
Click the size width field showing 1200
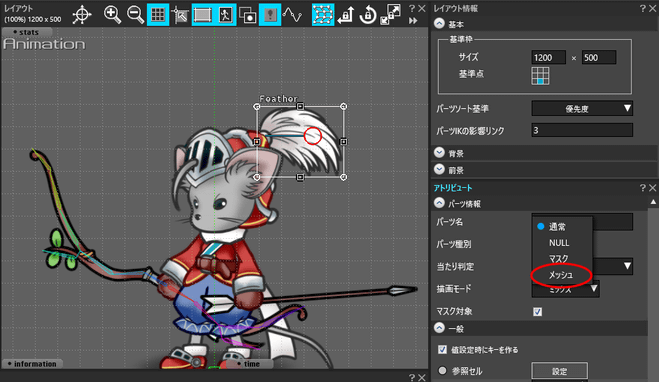pos(548,58)
